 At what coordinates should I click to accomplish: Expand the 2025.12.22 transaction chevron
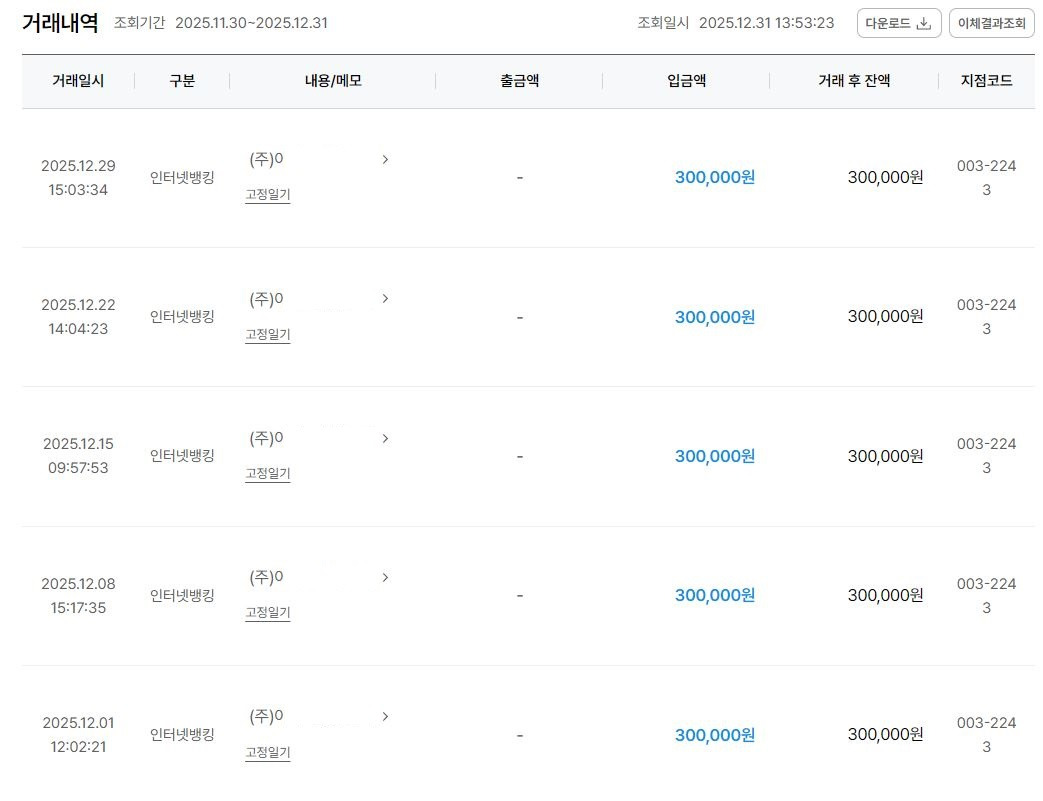pos(385,298)
